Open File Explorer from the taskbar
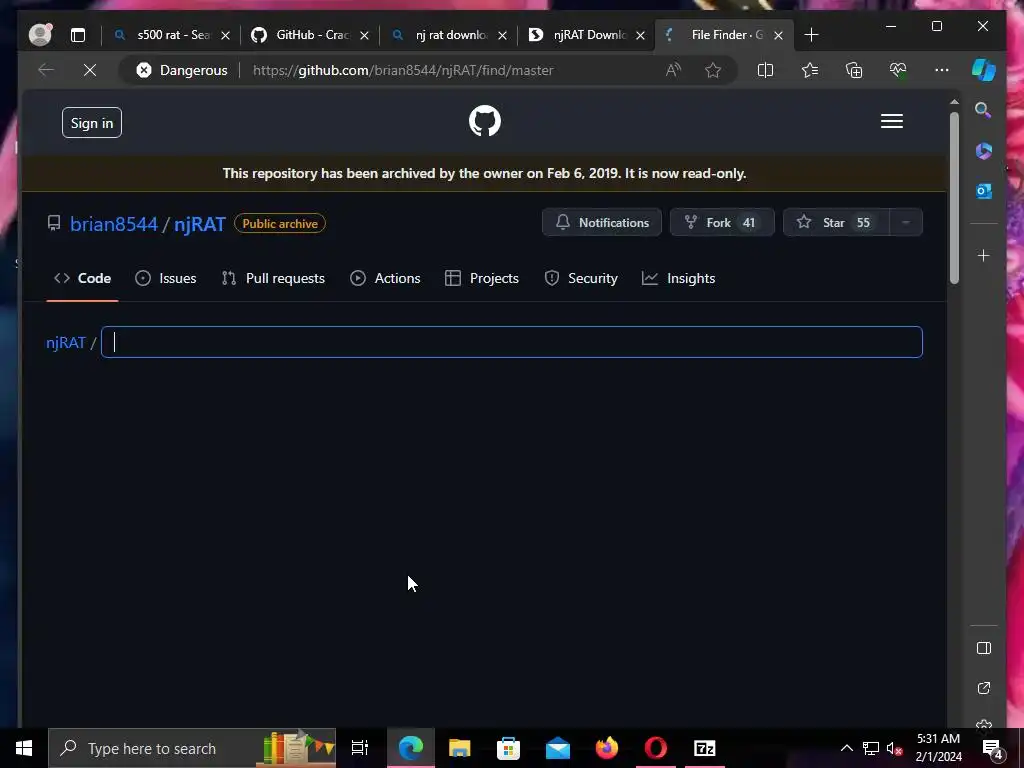Screen dimensions: 1024x768 click(x=459, y=748)
